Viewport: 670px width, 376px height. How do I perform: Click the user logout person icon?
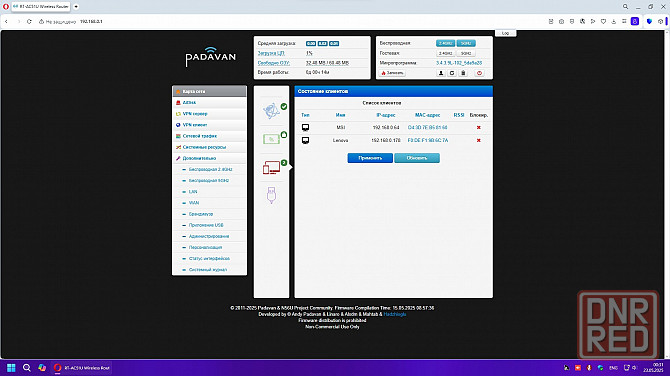(441, 73)
